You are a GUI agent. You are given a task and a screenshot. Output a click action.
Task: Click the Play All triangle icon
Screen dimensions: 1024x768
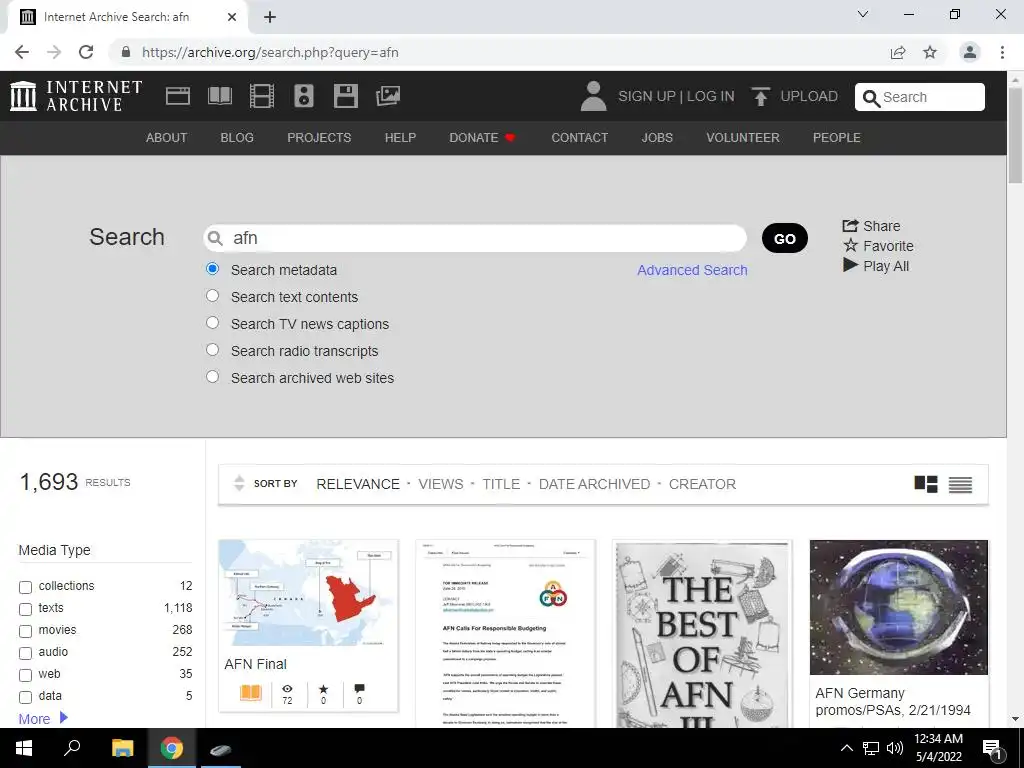coord(850,265)
